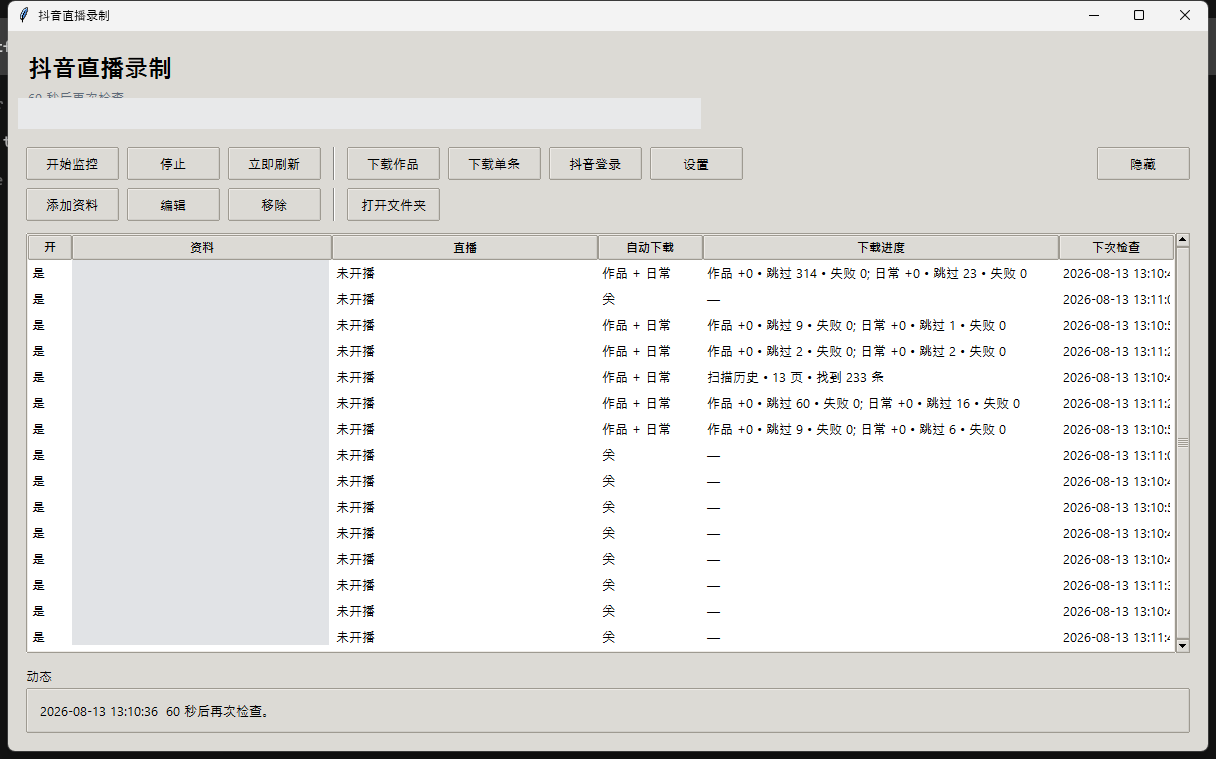1216x759 pixels.
Task: Refresh now with 立即刷新
Action: click(x=274, y=164)
